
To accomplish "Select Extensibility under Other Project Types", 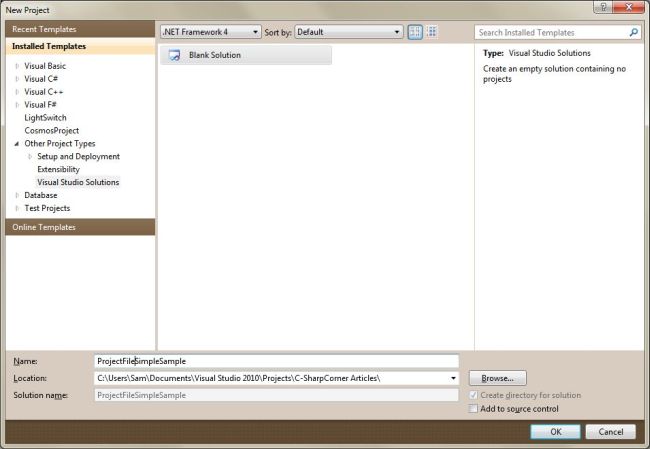I will pyautogui.click(x=58, y=169).
